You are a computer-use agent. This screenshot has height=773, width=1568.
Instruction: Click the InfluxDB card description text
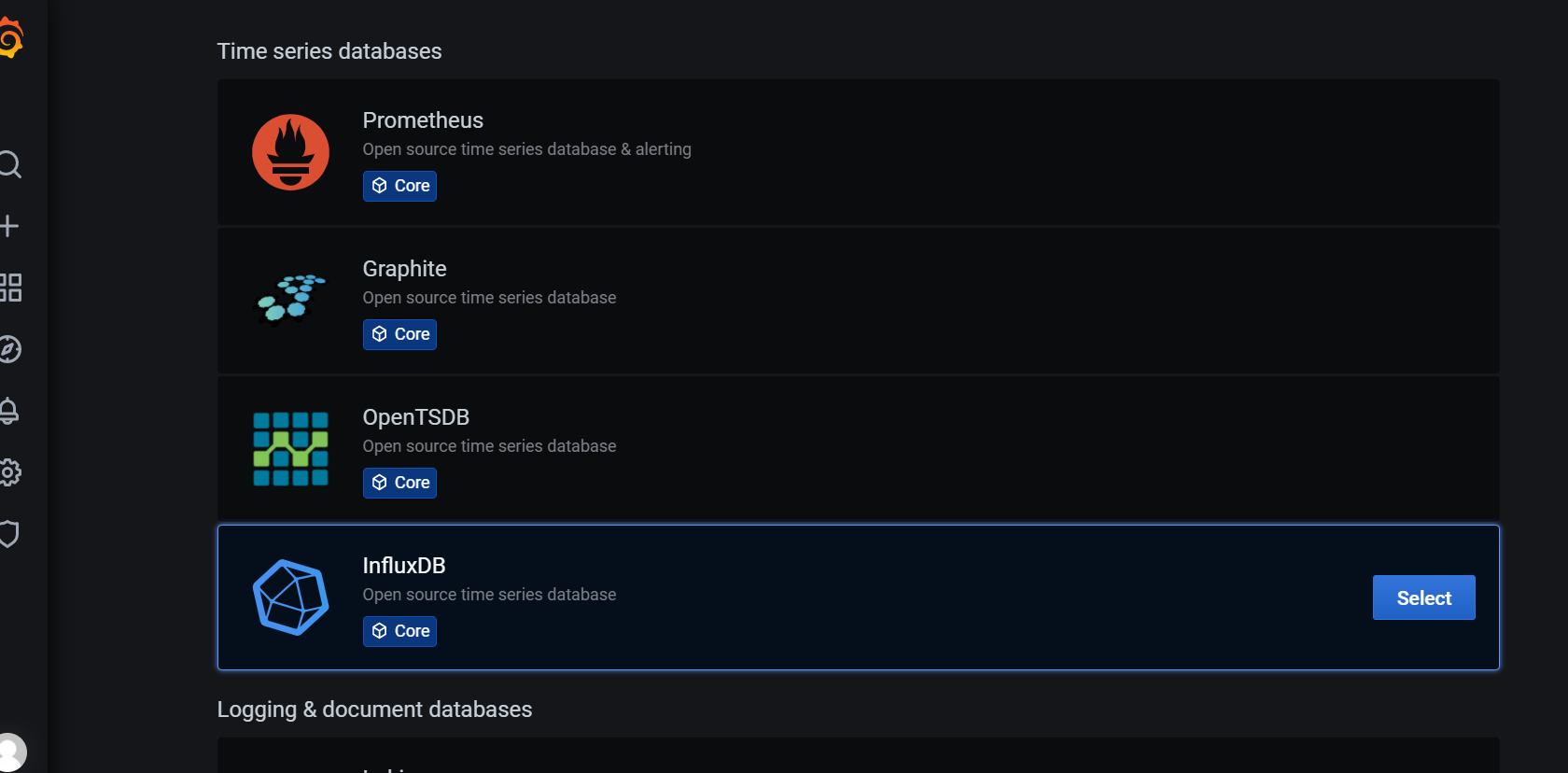pyautogui.click(x=489, y=595)
